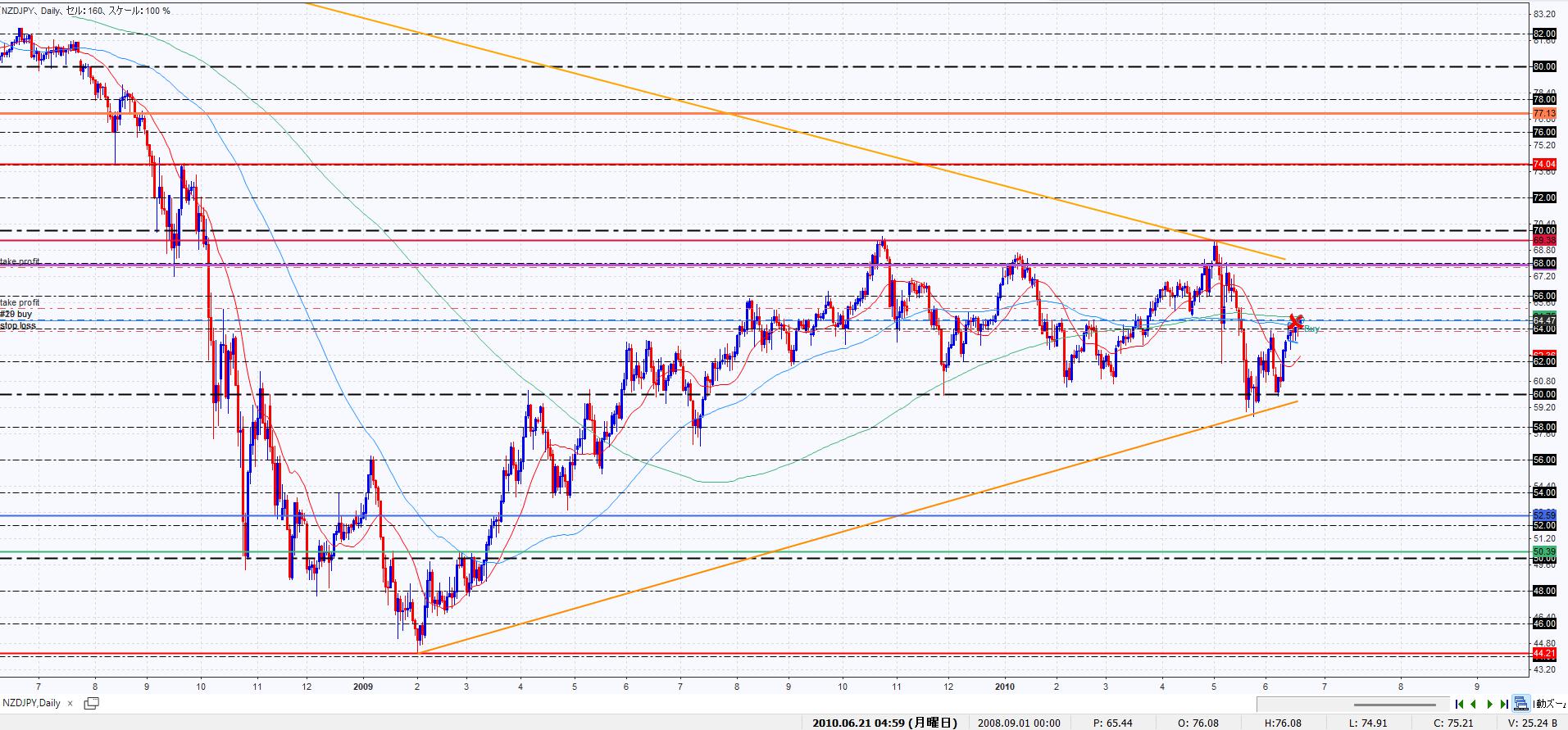Click the chart scroll slider near bottom right

tap(1394, 705)
